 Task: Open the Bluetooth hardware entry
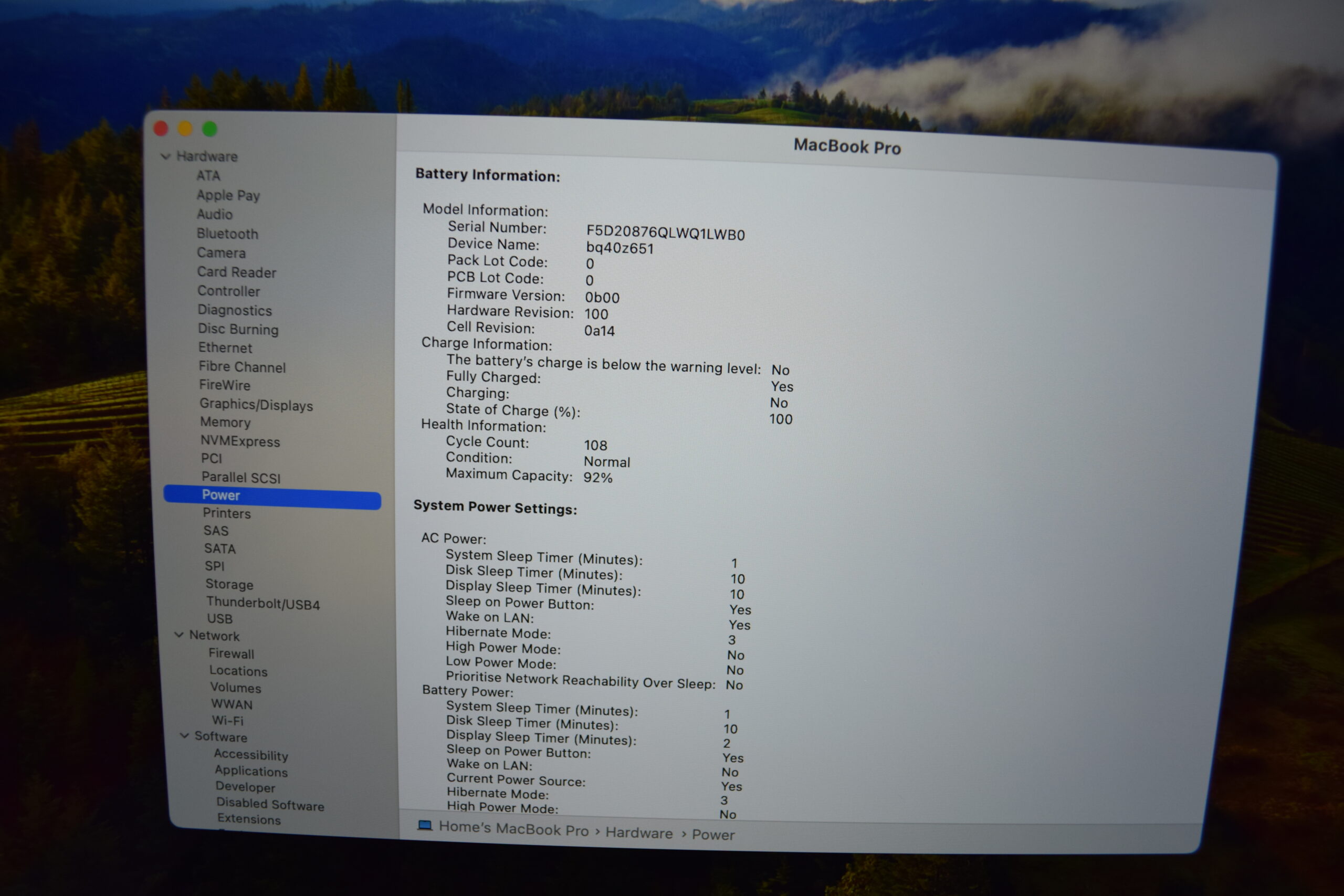227,234
